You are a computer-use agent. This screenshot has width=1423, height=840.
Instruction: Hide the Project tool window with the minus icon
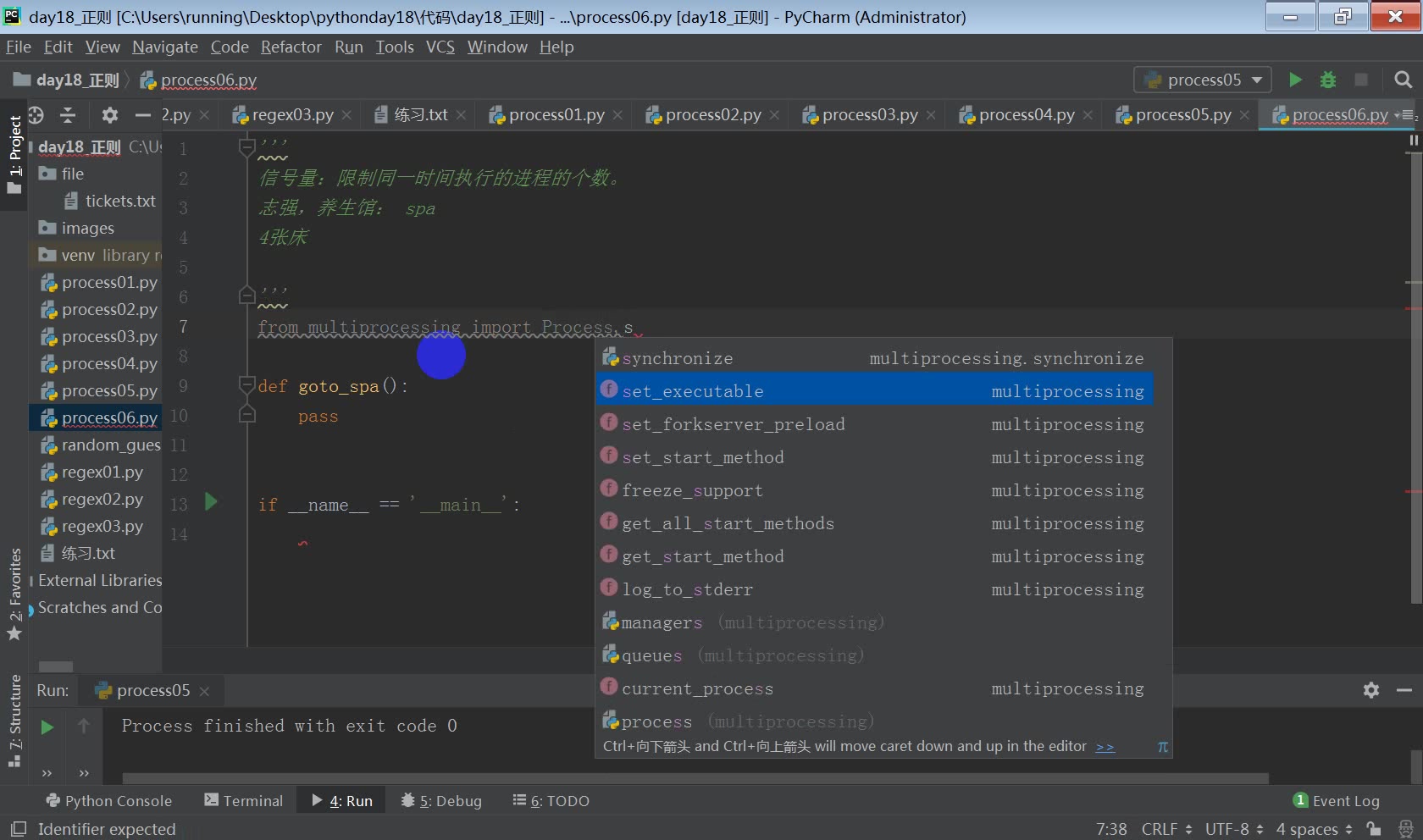pos(142,115)
